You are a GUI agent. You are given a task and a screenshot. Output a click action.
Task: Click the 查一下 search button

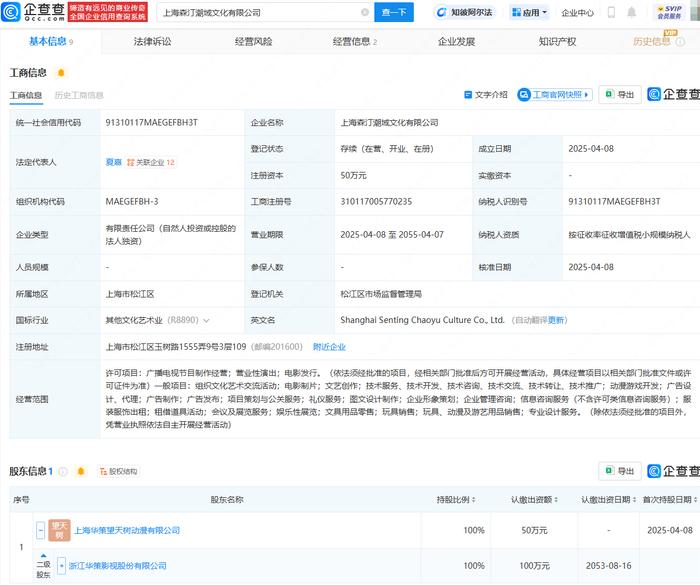[394, 12]
